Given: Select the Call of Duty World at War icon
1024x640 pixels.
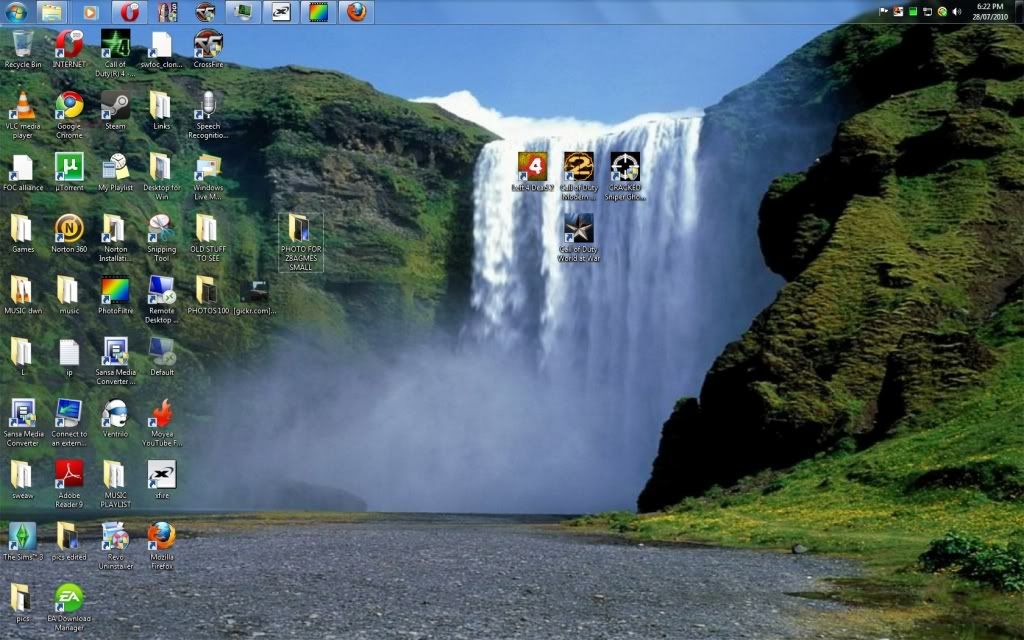Looking at the screenshot, I should tap(578, 229).
